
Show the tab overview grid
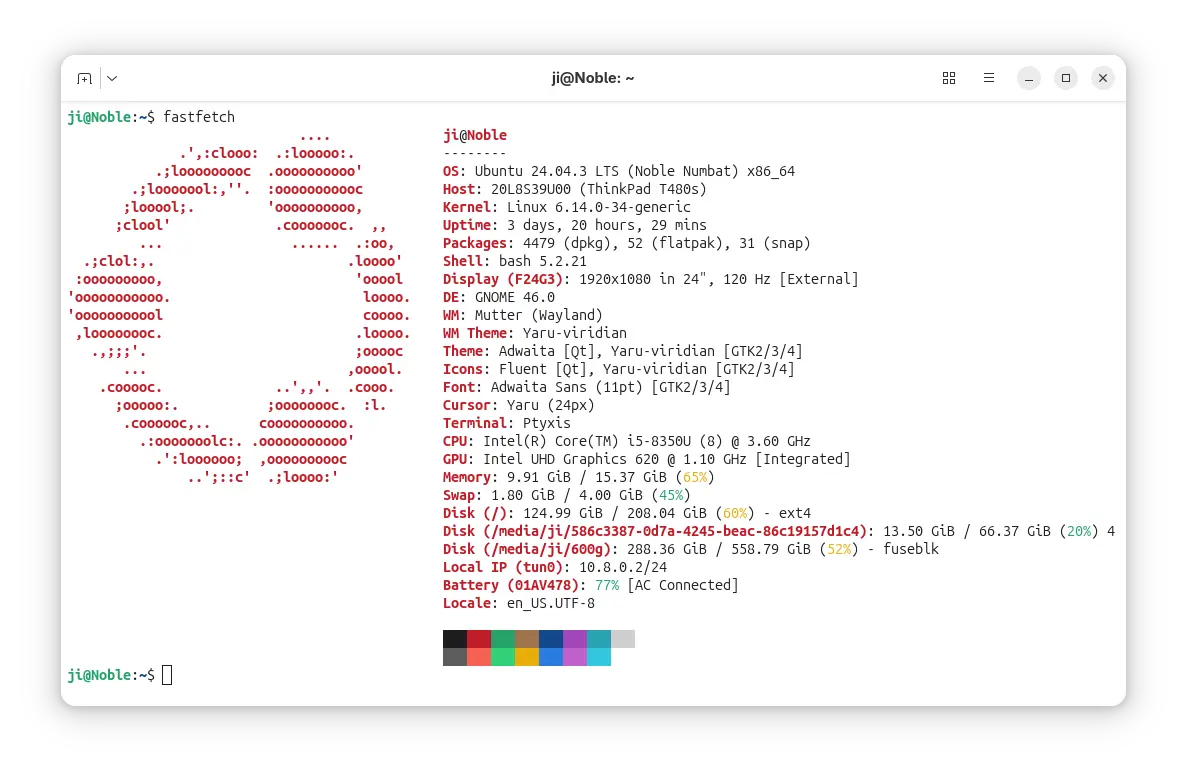coord(949,78)
